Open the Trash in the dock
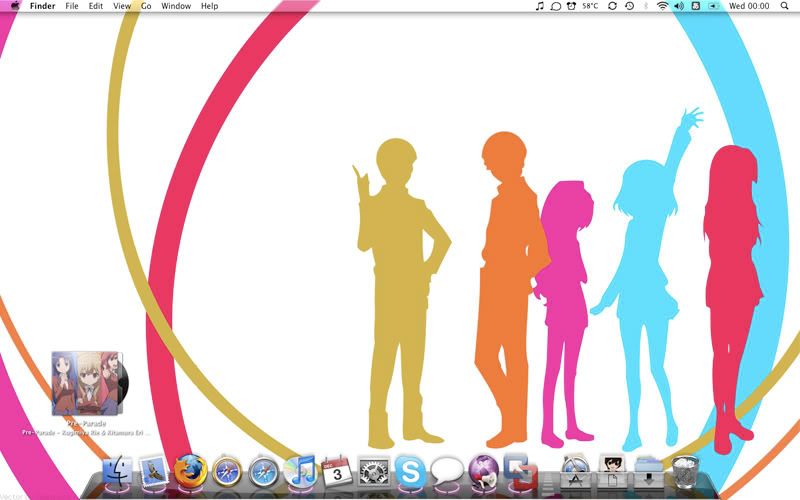 685,471
